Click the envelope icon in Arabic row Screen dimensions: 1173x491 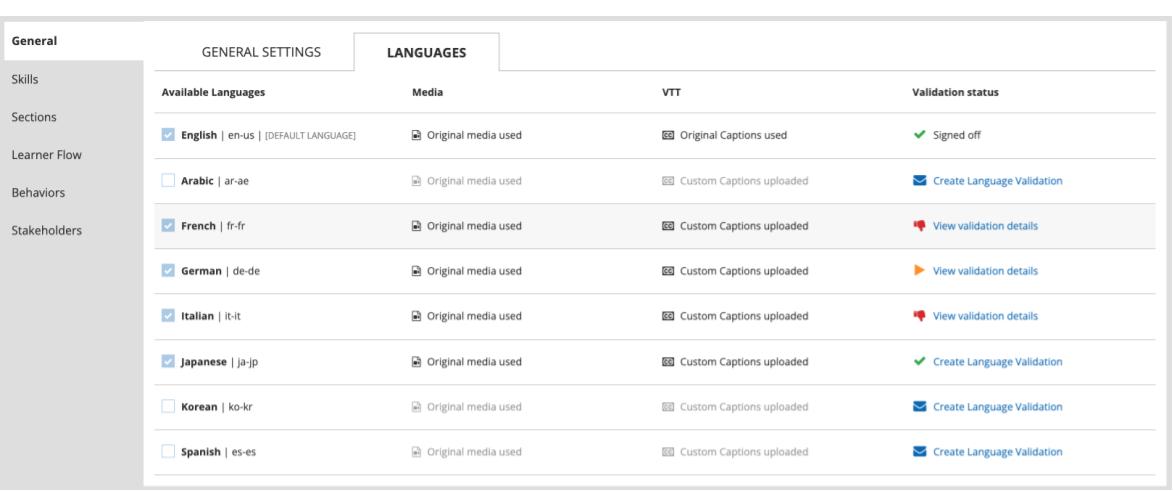[x=919, y=181]
